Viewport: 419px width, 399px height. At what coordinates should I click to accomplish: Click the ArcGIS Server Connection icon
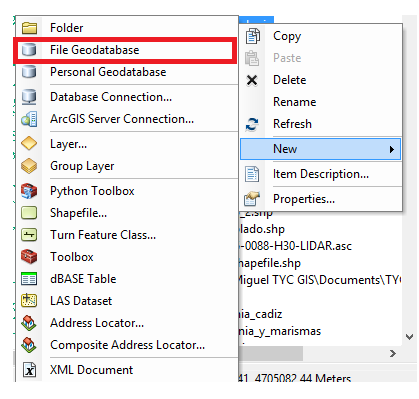(29, 119)
